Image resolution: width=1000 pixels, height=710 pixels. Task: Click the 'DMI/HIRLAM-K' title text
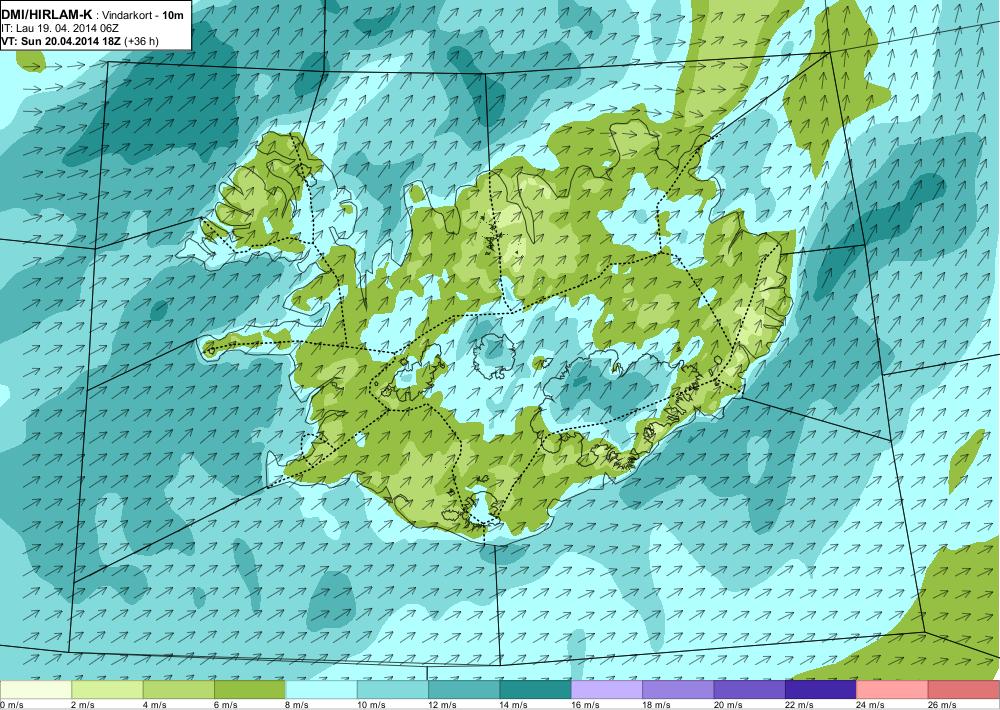tap(47, 15)
